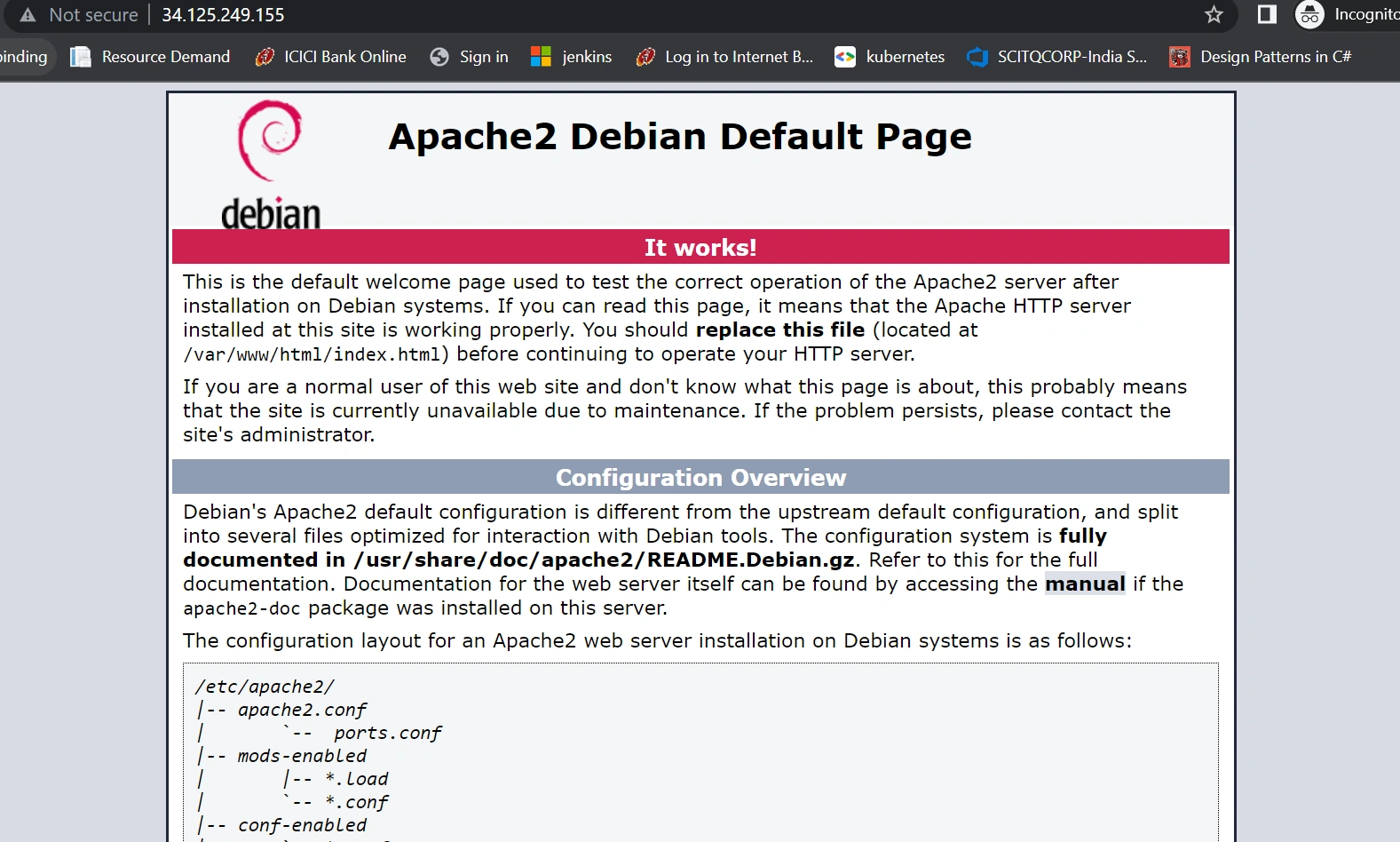This screenshot has height=842, width=1400.
Task: Click the Configuration Overview header text
Action: pyautogui.click(x=700, y=478)
